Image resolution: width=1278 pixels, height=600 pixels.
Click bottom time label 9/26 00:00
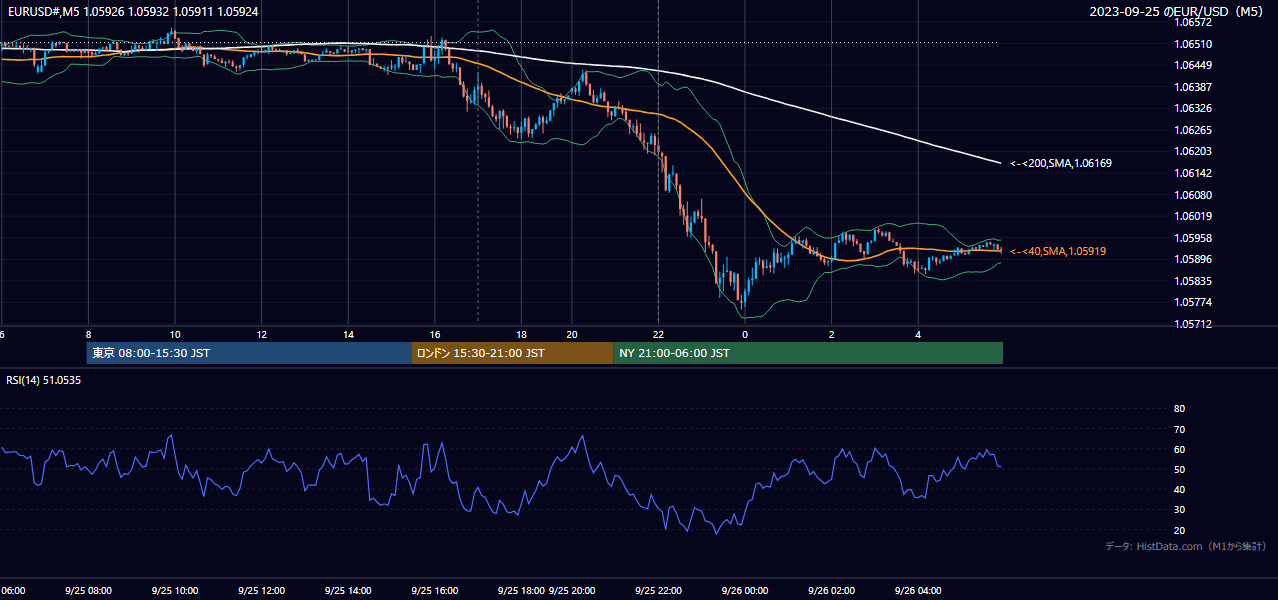pyautogui.click(x=745, y=590)
